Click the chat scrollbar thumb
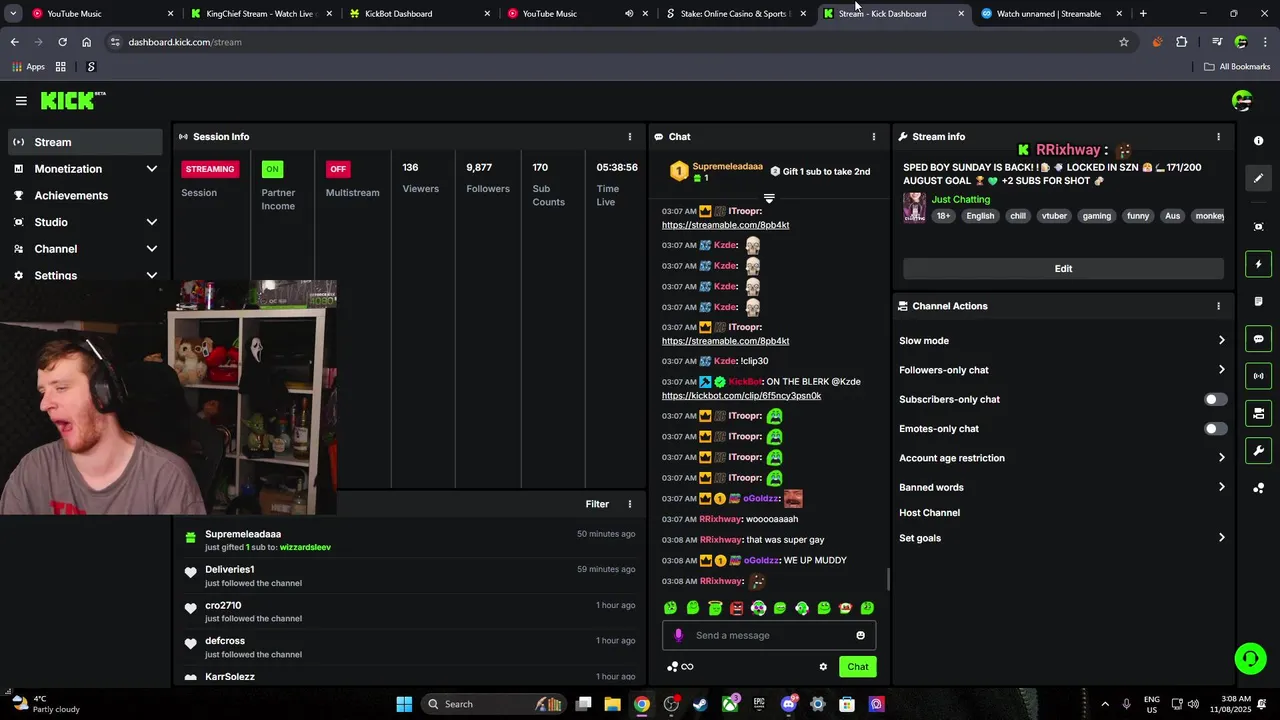Viewport: 1280px width, 720px height. (x=888, y=579)
